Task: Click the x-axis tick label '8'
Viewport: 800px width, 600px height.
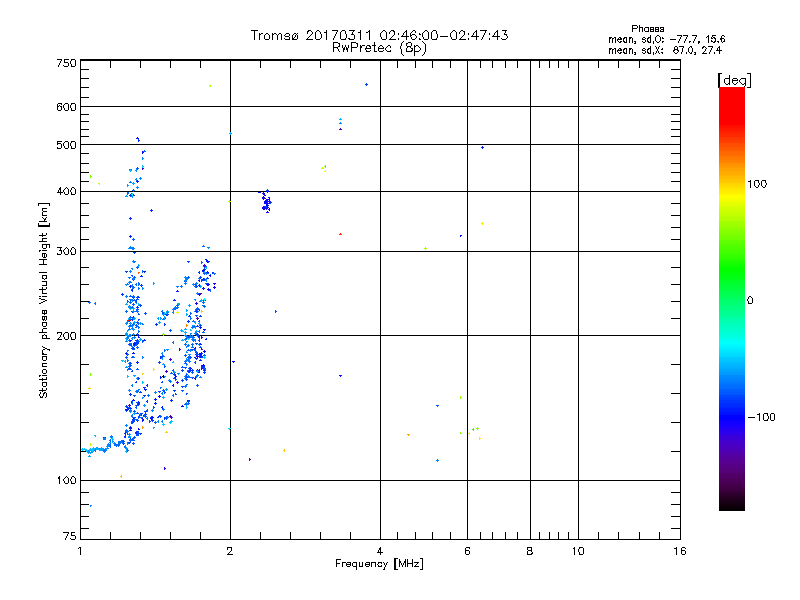Action: click(x=530, y=551)
